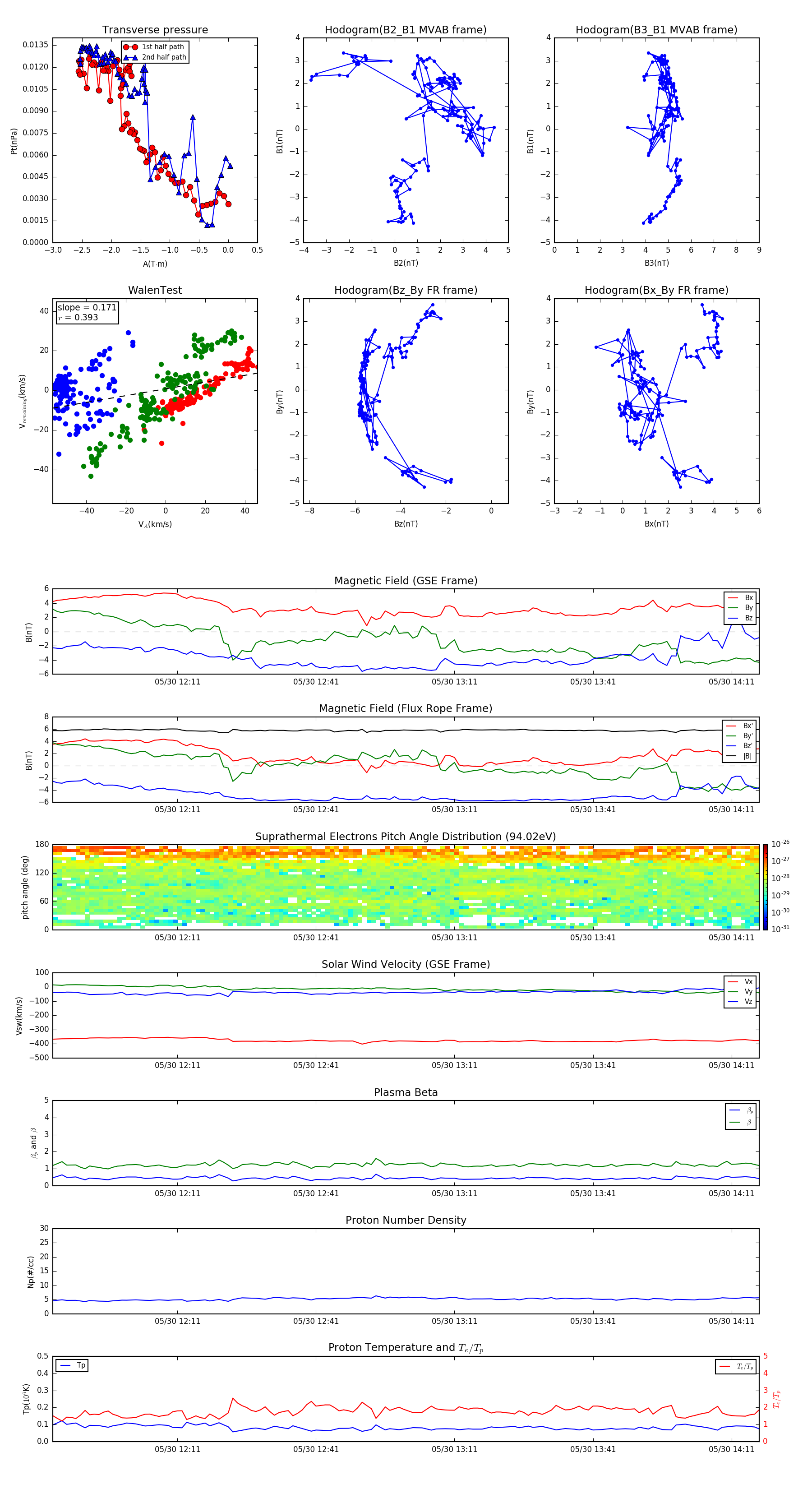The image size is (812, 1489).
Task: Click the 'pitch angle (deg)' axis label
Action: point(25,887)
